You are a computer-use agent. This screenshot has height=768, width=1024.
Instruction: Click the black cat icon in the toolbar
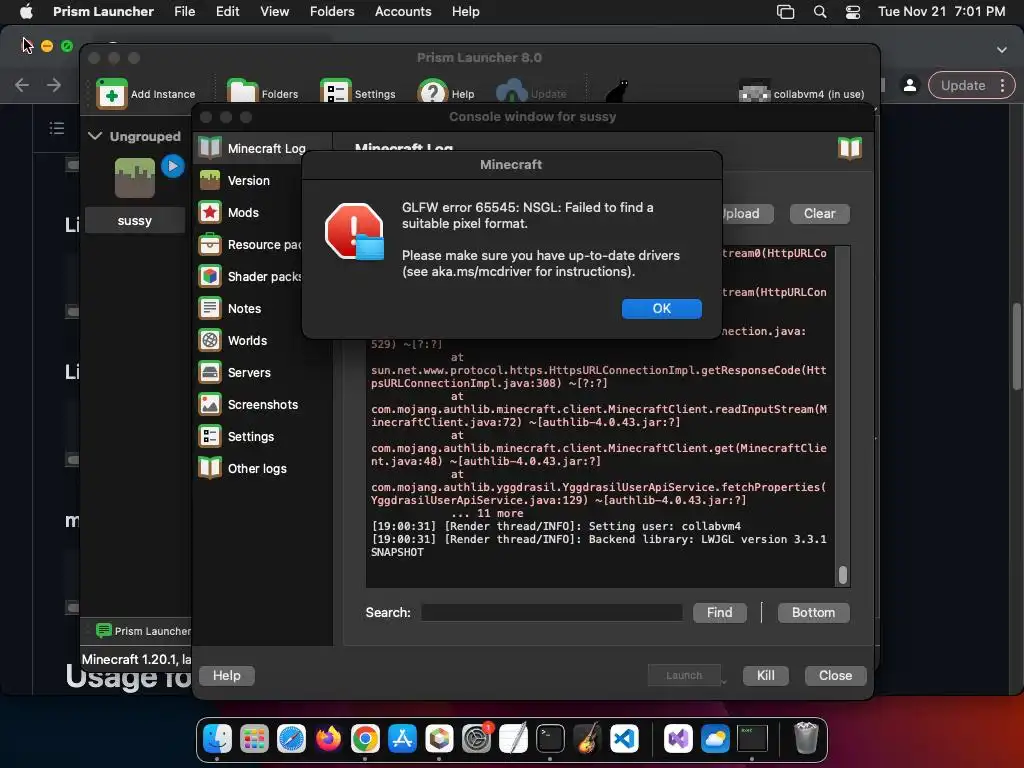point(616,91)
